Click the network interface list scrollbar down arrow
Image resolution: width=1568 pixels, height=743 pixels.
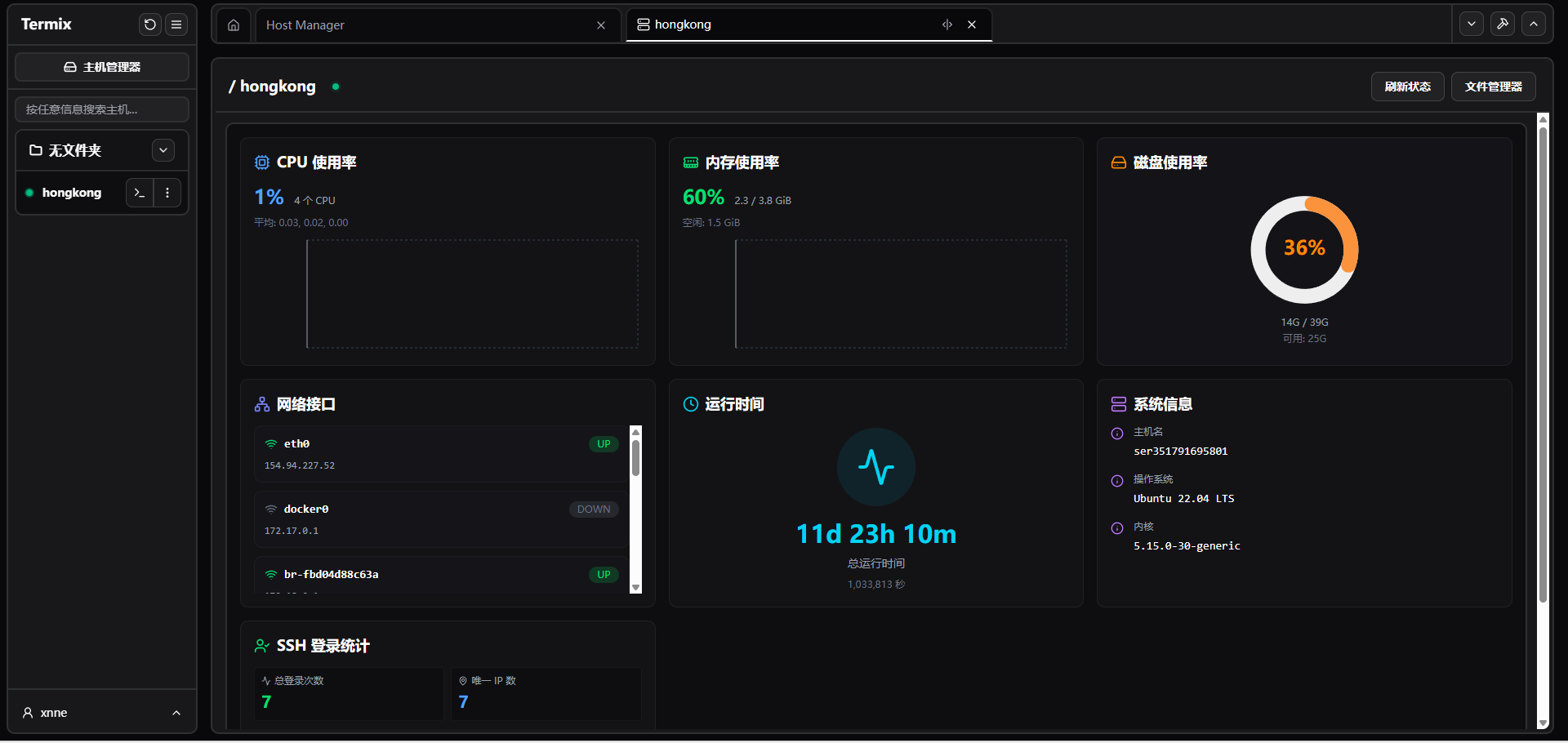click(636, 587)
